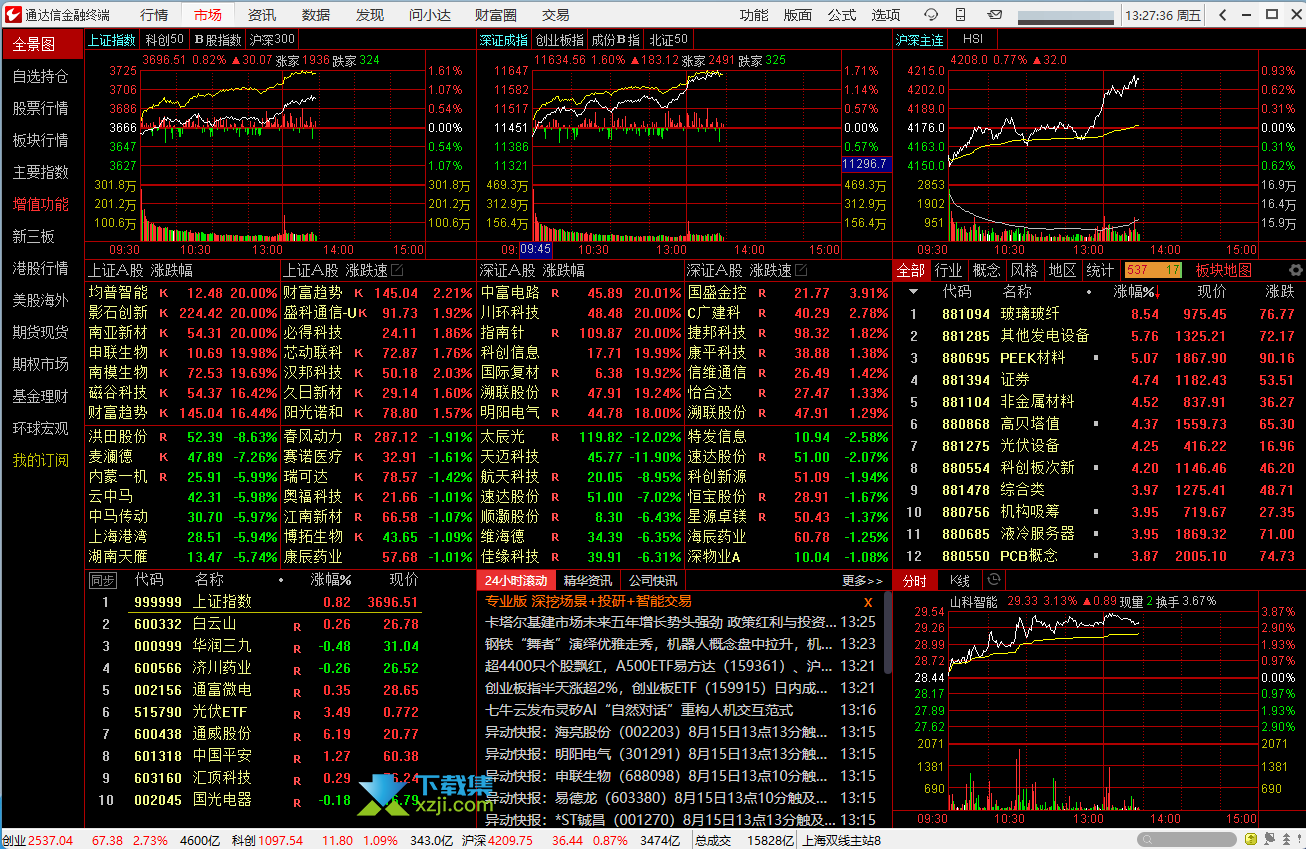This screenshot has width=1306, height=849.
Task: Open 股票行情 in the sidebar
Action: coord(41,108)
